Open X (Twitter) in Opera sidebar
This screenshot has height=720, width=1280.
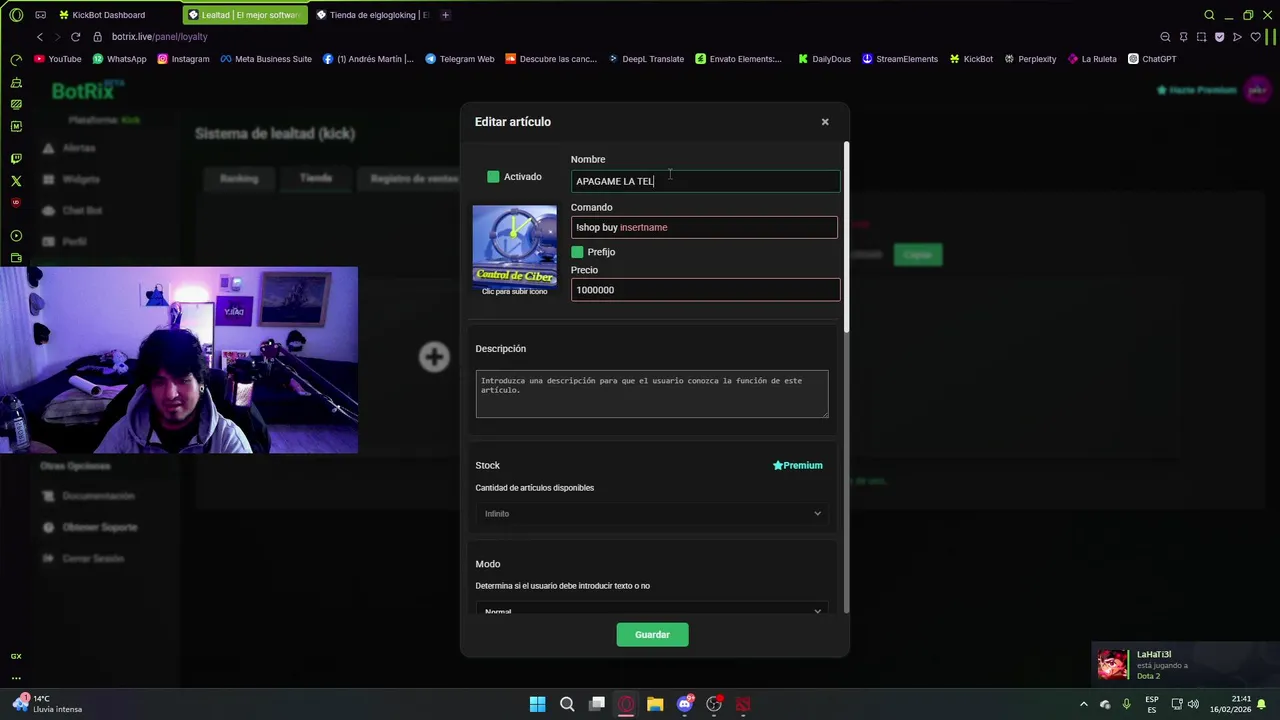pos(16,181)
